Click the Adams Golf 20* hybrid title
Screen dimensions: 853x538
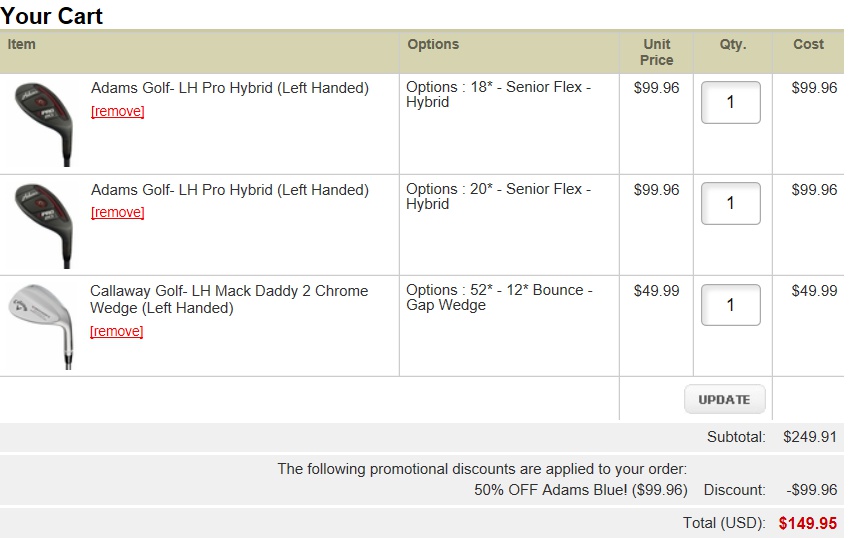tap(229, 190)
